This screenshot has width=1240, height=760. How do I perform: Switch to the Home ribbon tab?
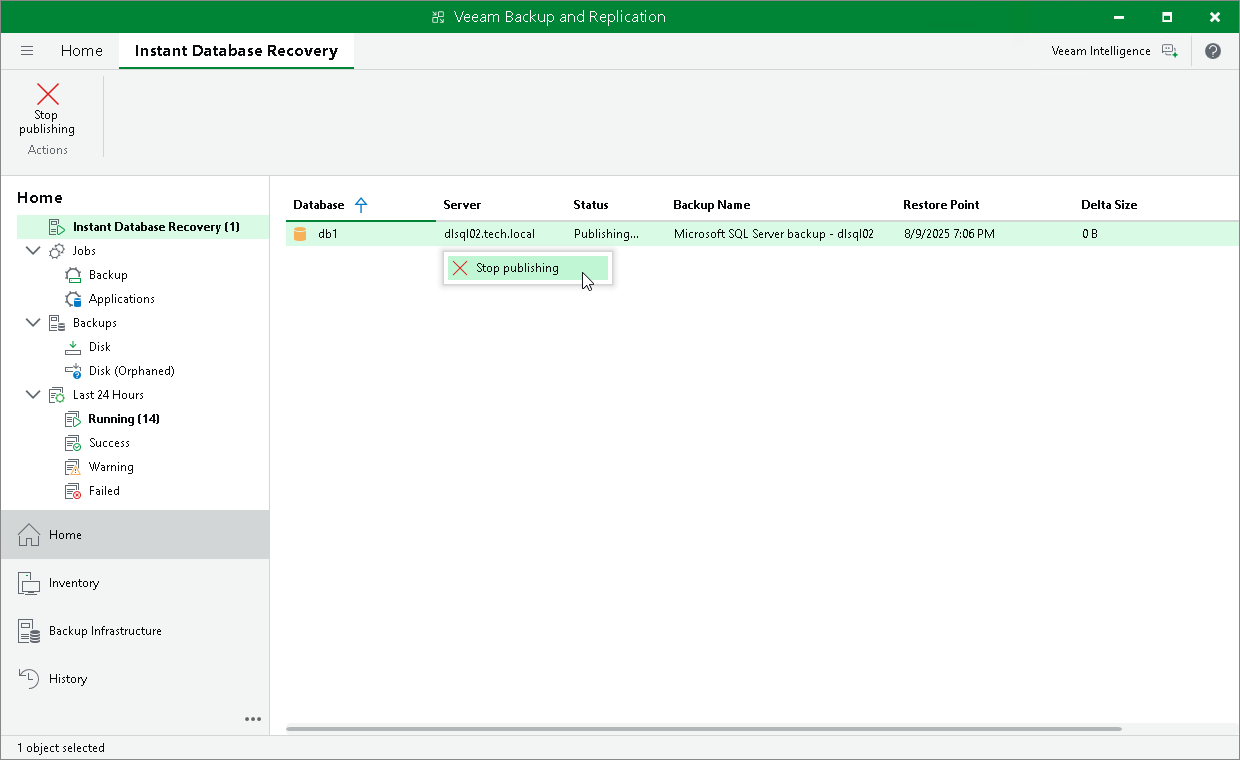[81, 51]
